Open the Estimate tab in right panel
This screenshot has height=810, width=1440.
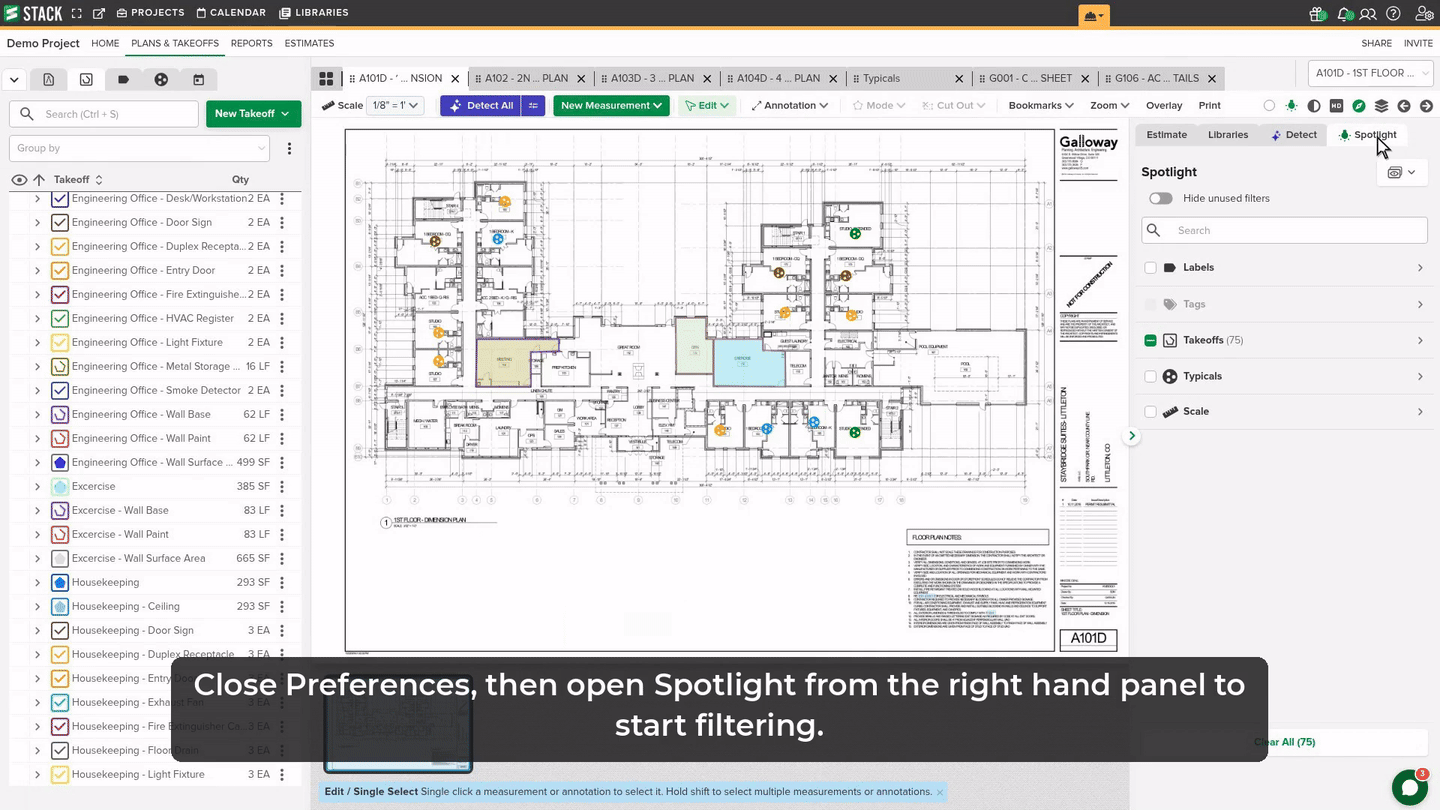[x=1166, y=135]
